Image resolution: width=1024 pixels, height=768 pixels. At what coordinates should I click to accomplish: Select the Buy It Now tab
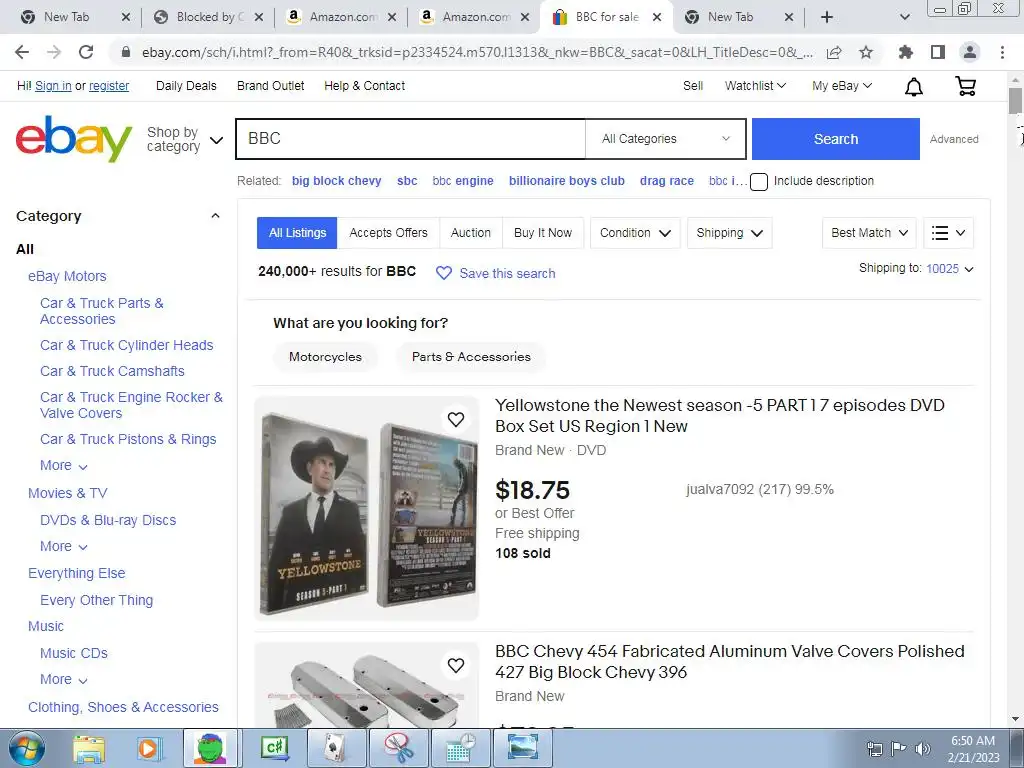coord(543,233)
